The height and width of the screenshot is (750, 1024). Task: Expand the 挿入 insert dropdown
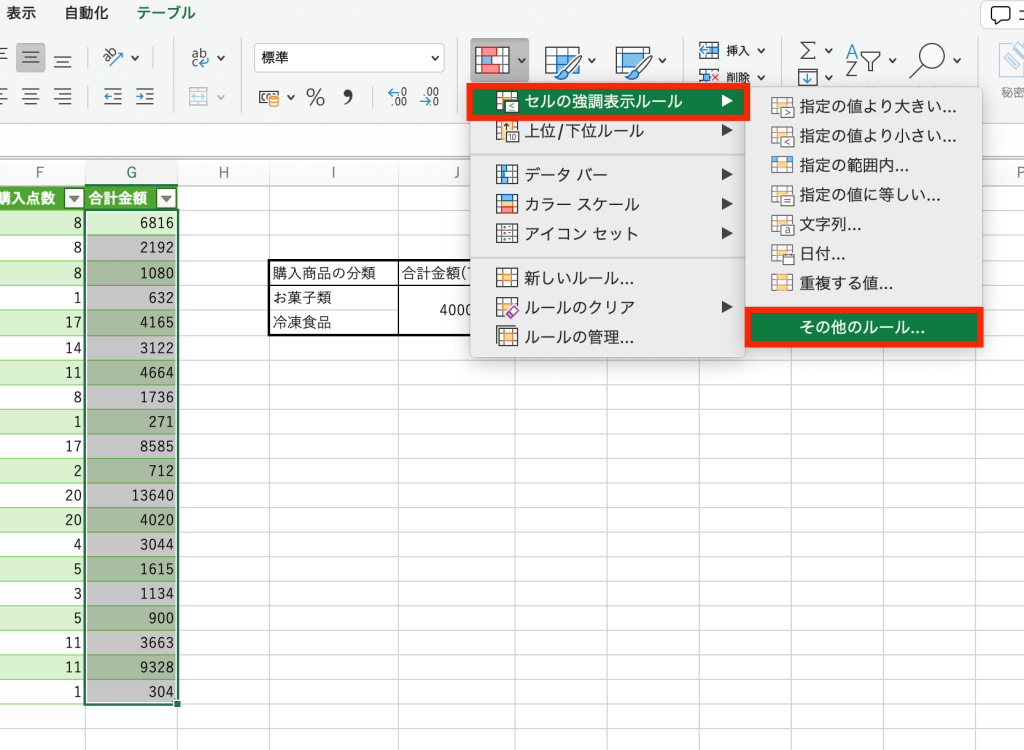pyautogui.click(x=761, y=50)
